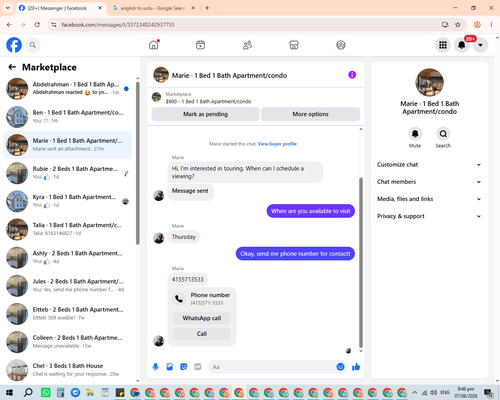
Task: Click the large listing photo in the info panel
Action: [429, 83]
